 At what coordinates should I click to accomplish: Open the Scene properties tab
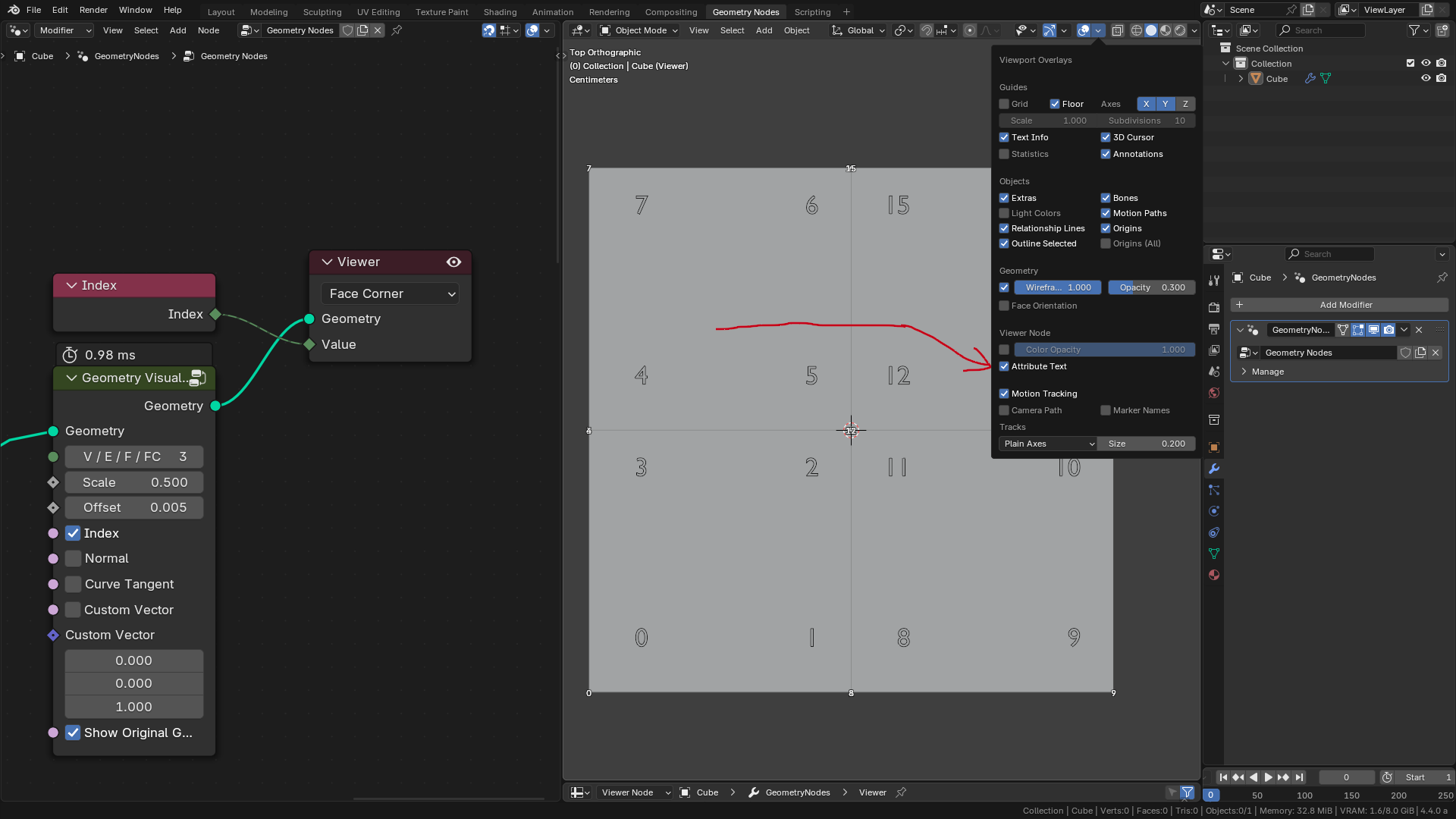(x=1214, y=371)
